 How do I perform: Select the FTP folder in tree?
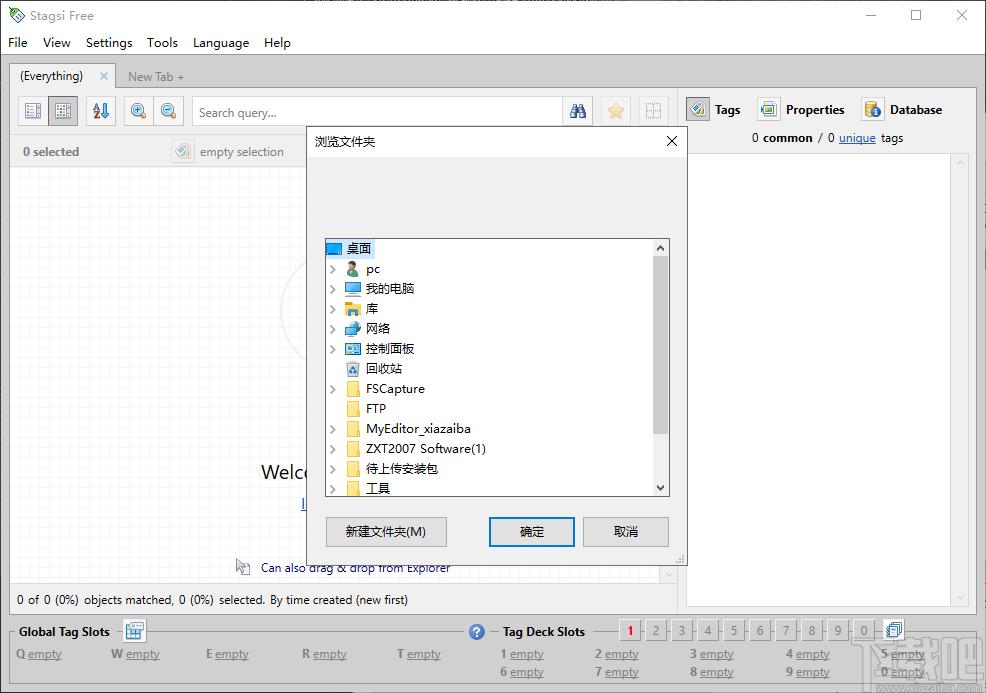coord(375,409)
